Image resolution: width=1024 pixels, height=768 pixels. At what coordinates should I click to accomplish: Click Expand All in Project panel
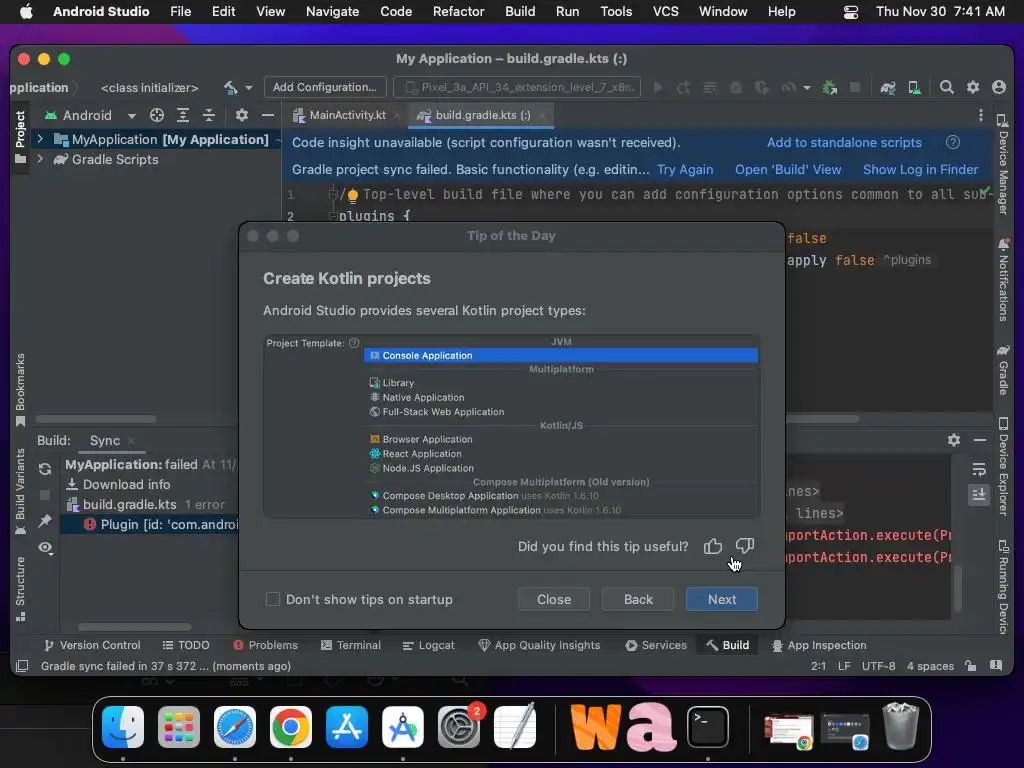pos(183,115)
